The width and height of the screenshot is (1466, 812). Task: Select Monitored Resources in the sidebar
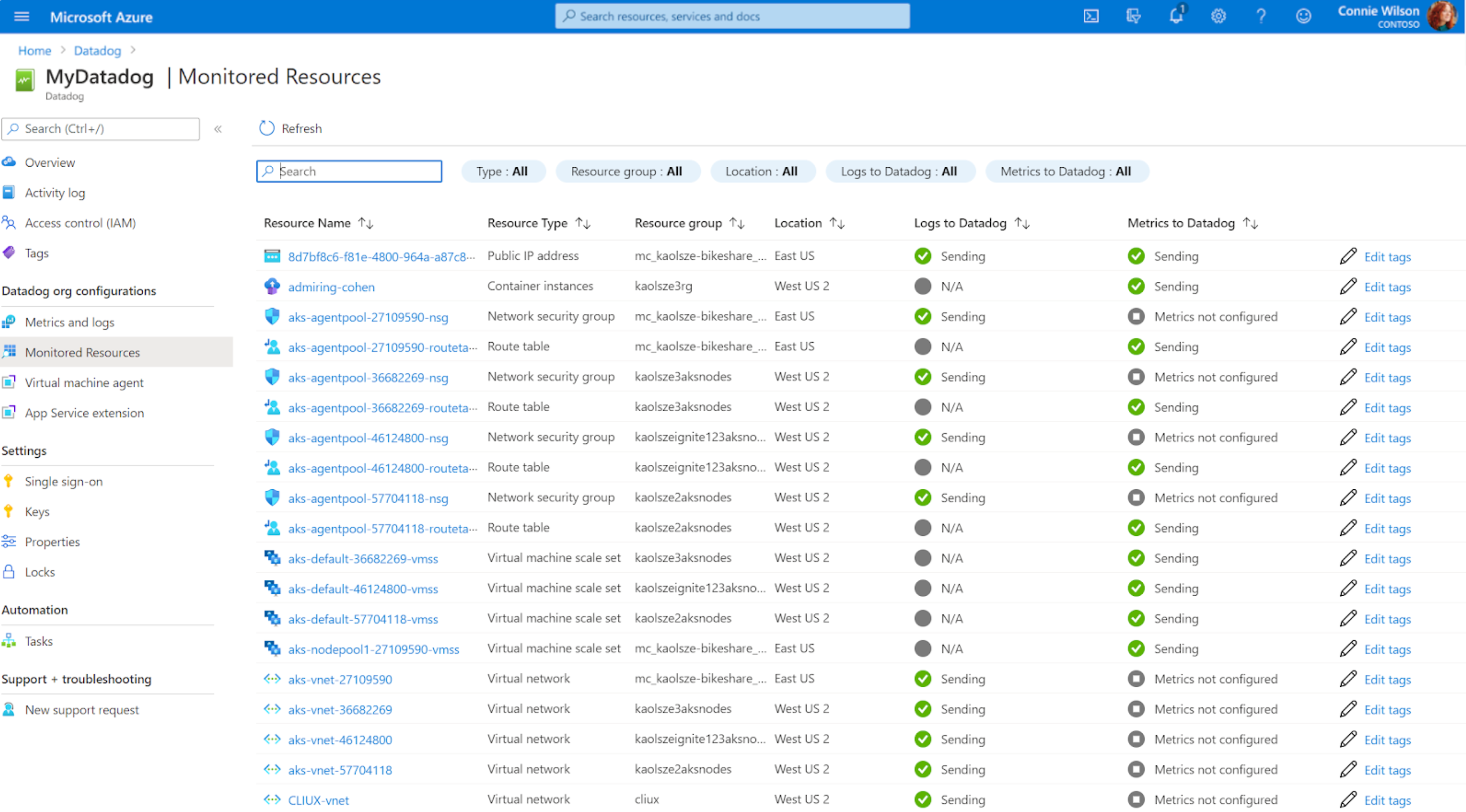[82, 352]
